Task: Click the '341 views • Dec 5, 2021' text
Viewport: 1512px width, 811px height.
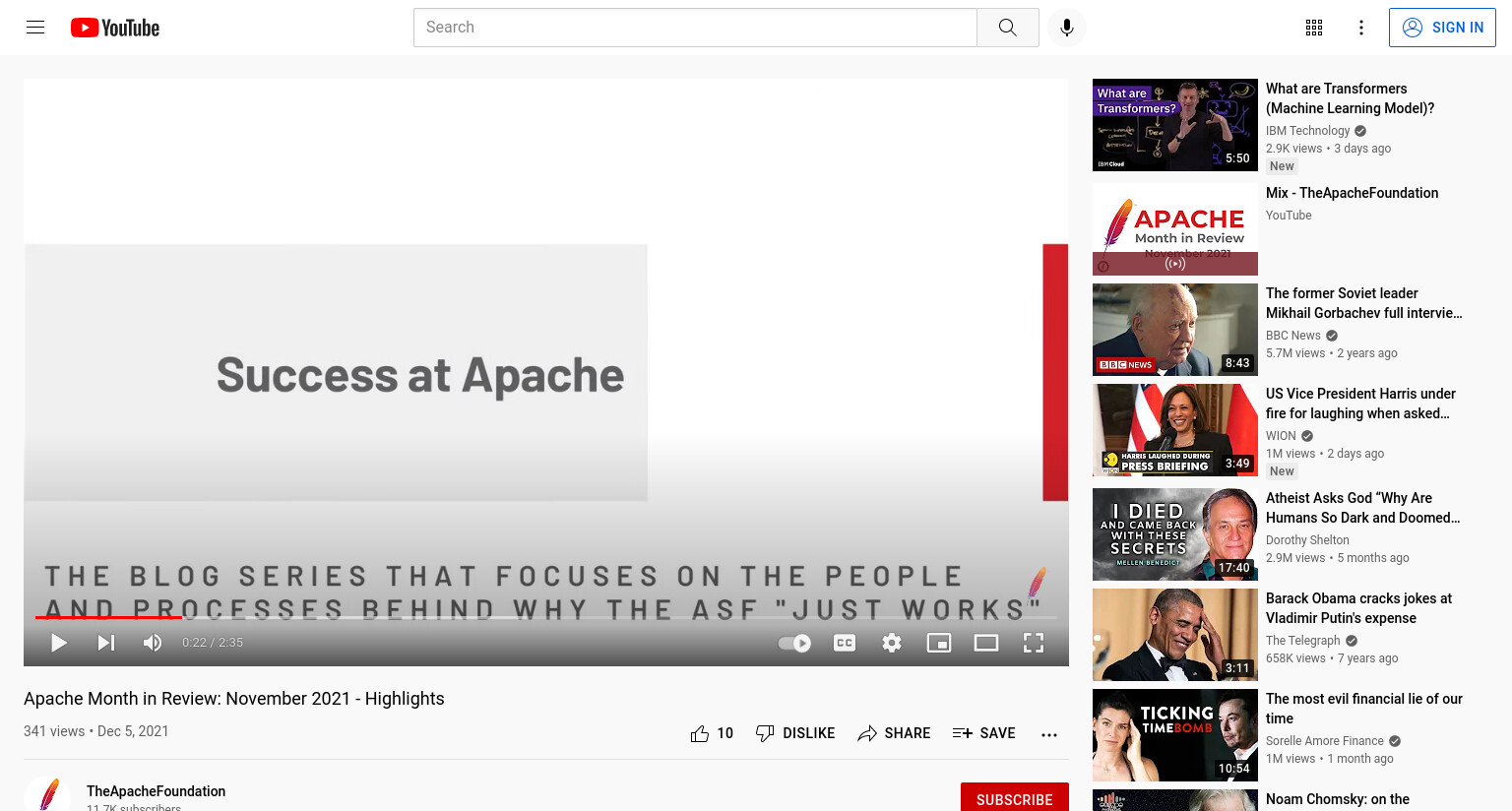Action: (x=96, y=731)
